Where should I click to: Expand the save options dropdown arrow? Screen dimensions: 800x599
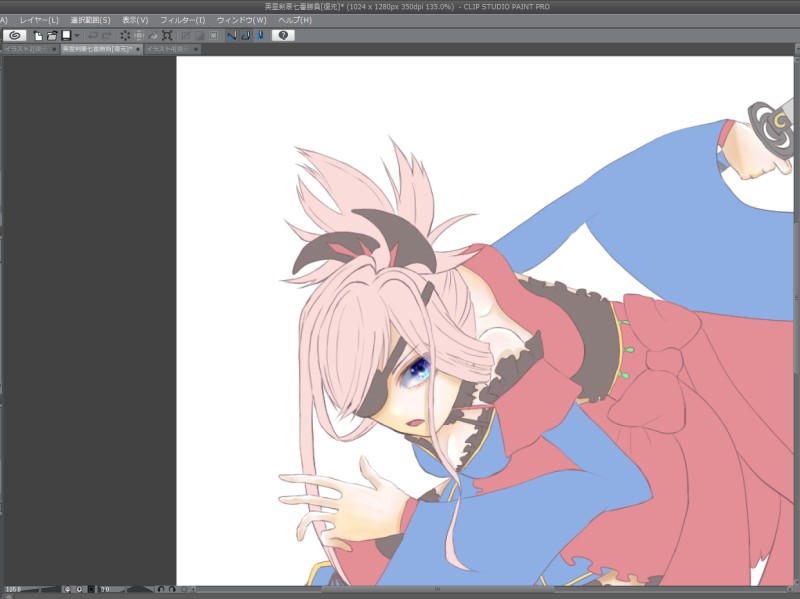[77, 35]
